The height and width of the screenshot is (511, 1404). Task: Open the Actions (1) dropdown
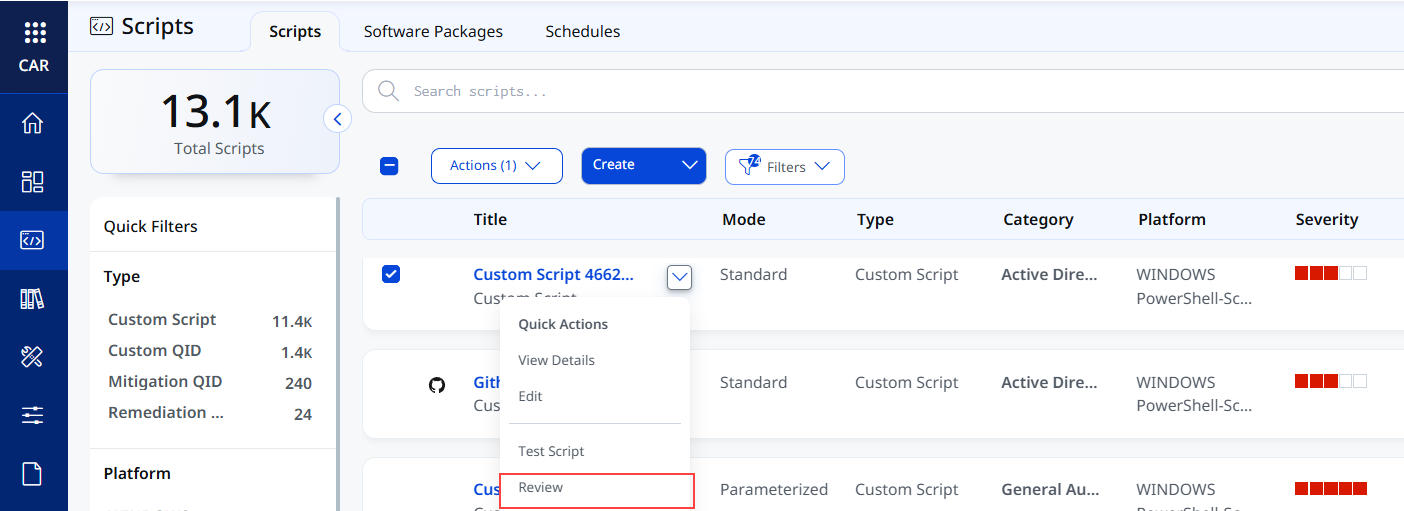coord(497,166)
